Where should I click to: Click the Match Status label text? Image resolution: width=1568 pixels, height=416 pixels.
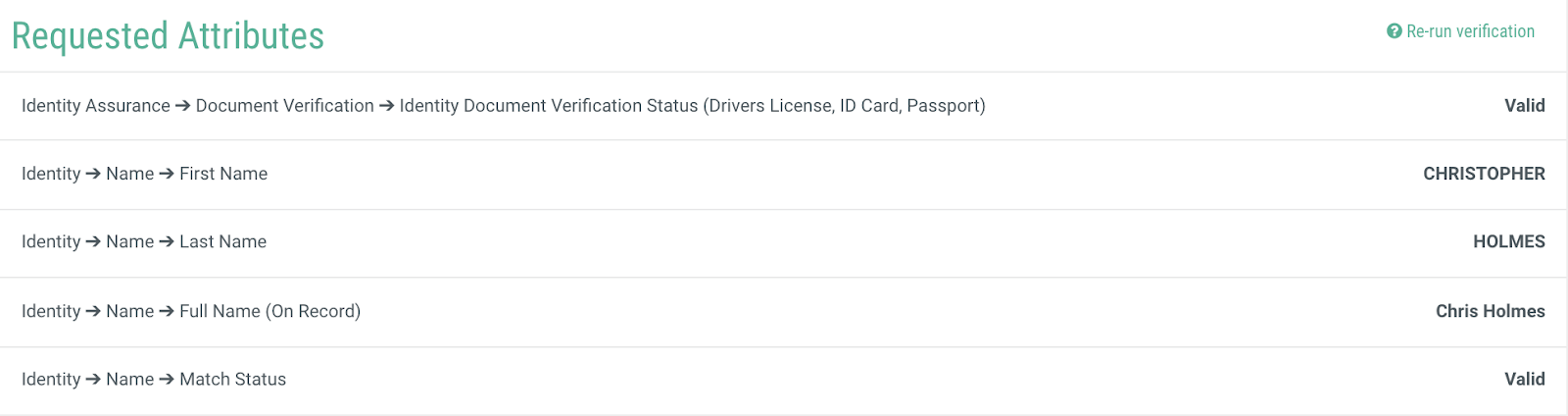233,380
